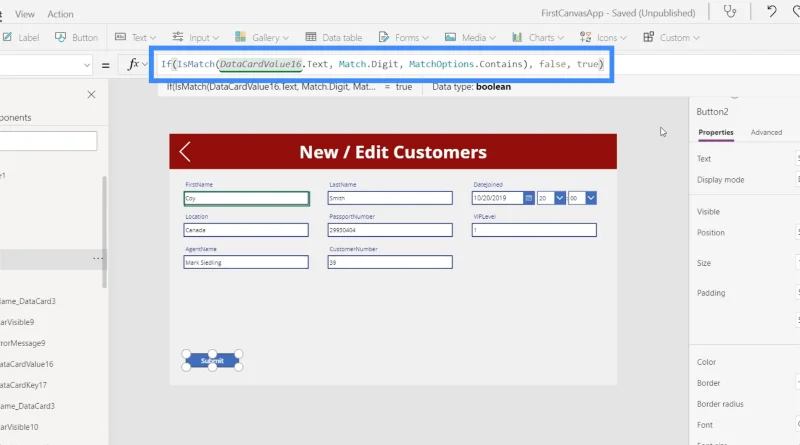
Task: Click the Location input field
Action: 246,230
